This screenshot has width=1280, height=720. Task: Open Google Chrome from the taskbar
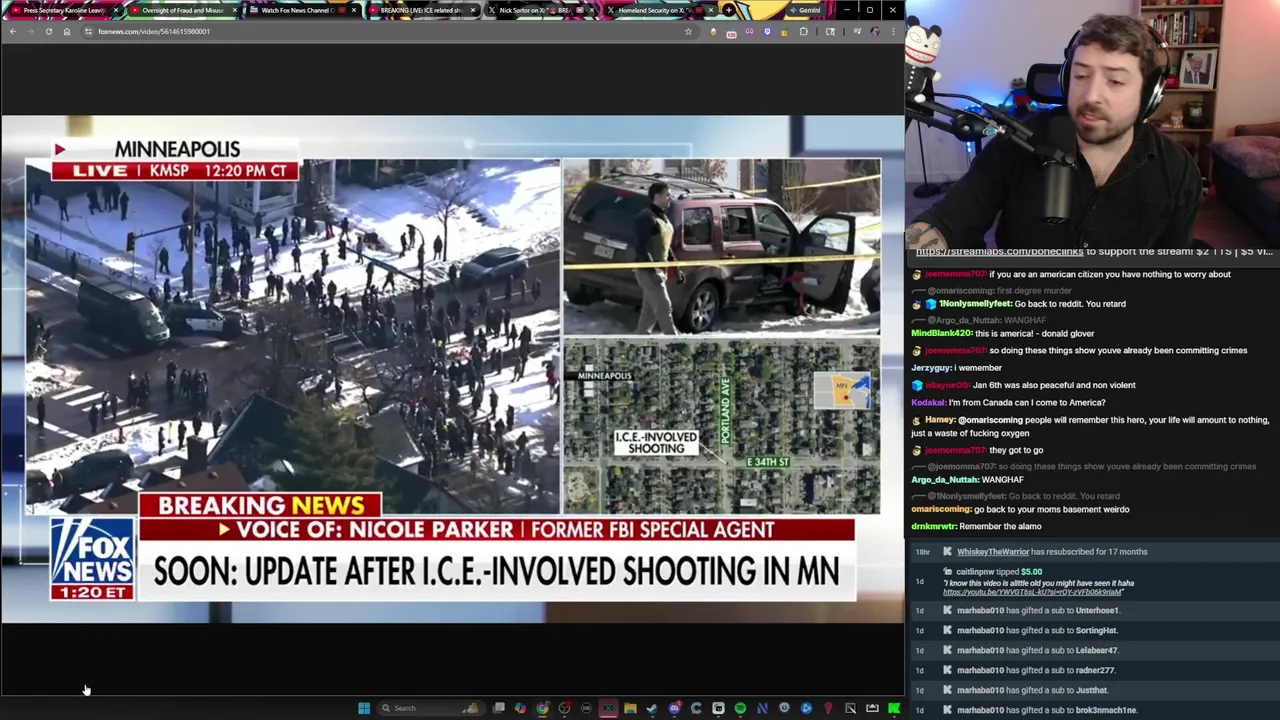(542, 708)
